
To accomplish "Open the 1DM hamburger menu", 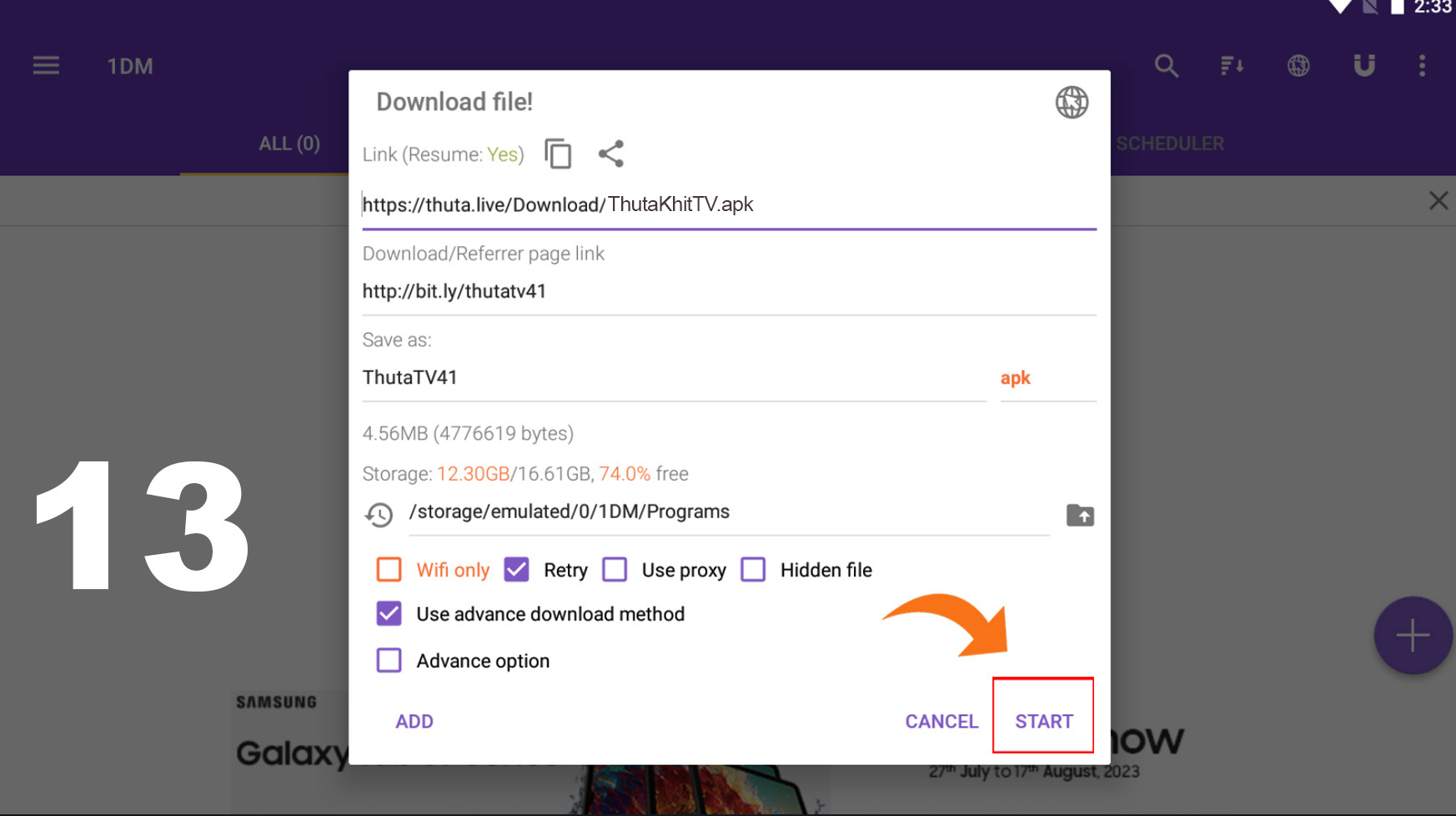I will tap(46, 66).
